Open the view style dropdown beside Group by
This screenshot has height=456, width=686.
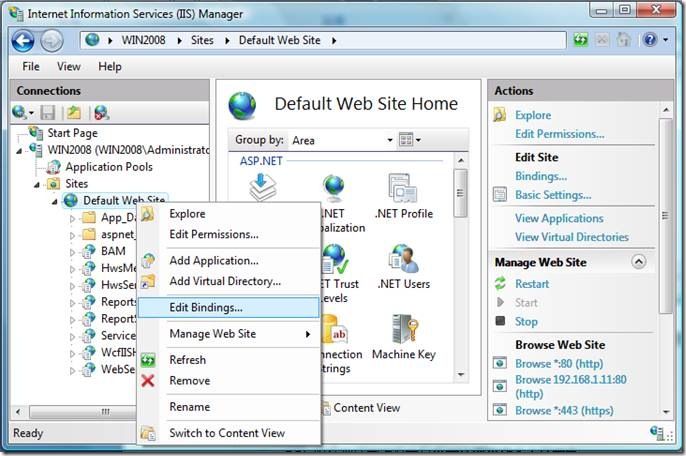[x=410, y=140]
